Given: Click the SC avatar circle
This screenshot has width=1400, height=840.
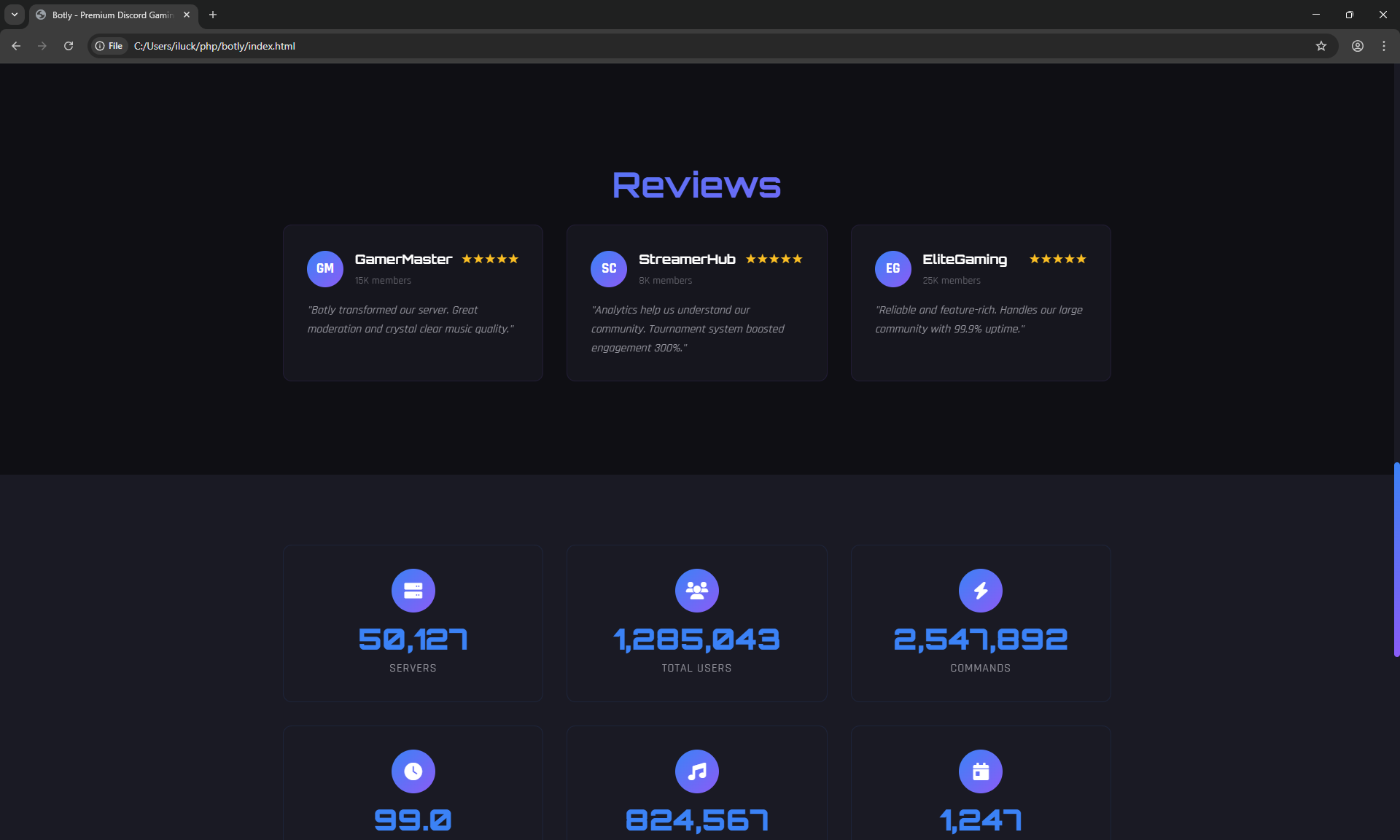Looking at the screenshot, I should tap(609, 268).
